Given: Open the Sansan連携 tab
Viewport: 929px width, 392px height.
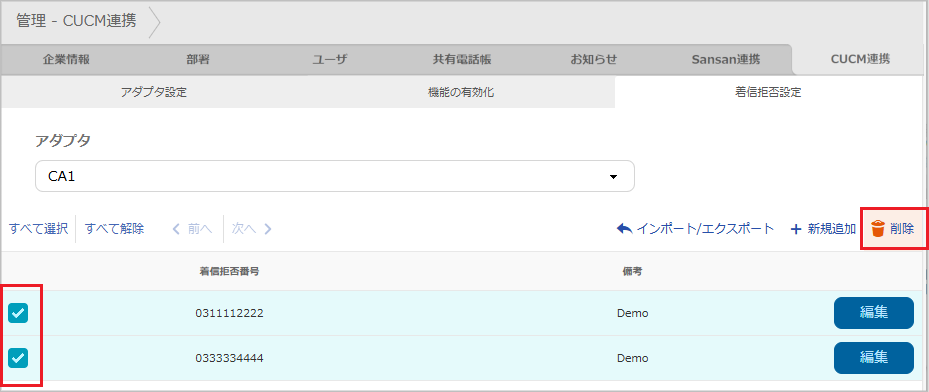Looking at the screenshot, I should tap(726, 60).
